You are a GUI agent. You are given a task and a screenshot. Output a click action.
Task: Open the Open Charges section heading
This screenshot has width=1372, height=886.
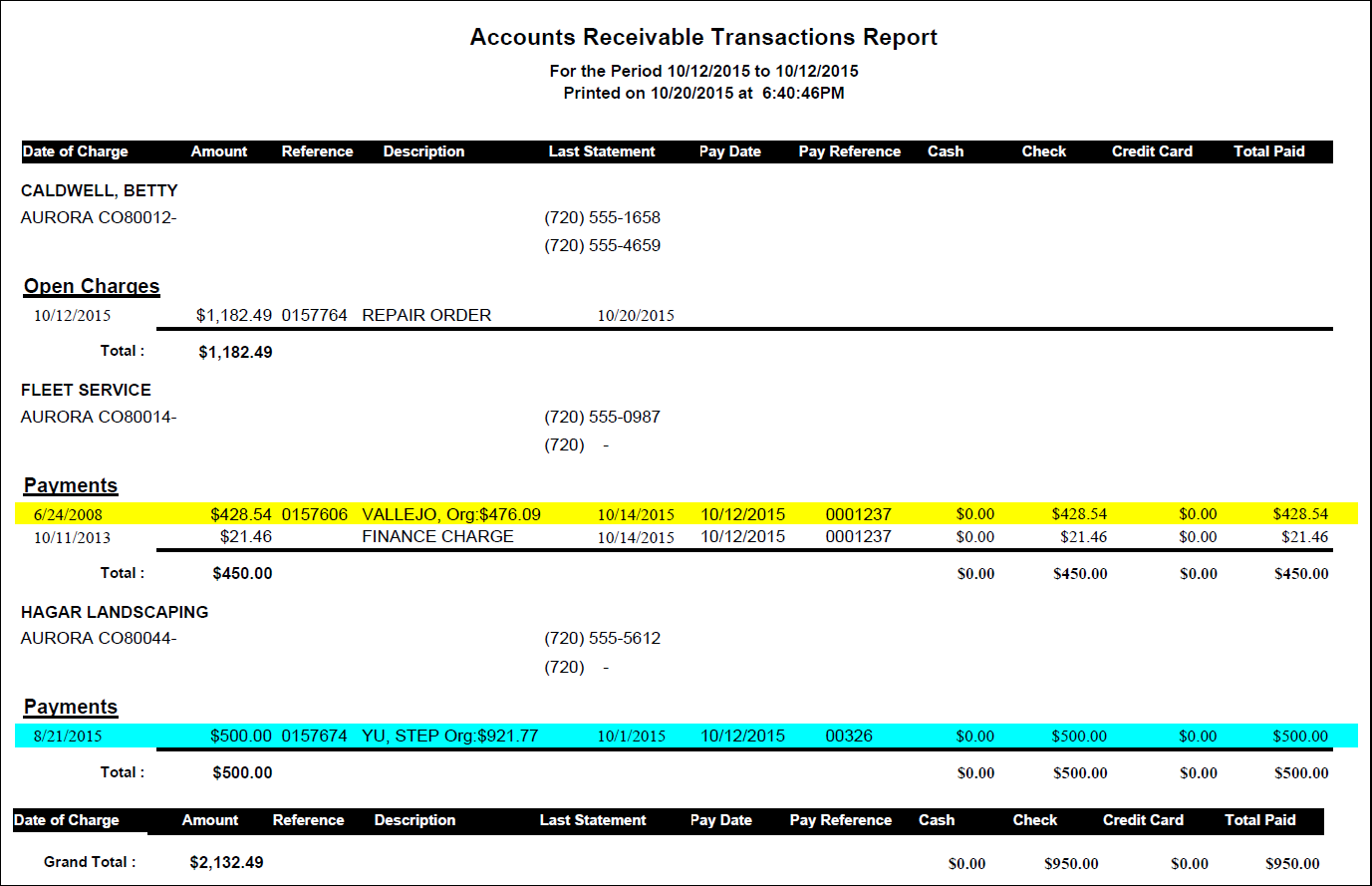[x=92, y=286]
